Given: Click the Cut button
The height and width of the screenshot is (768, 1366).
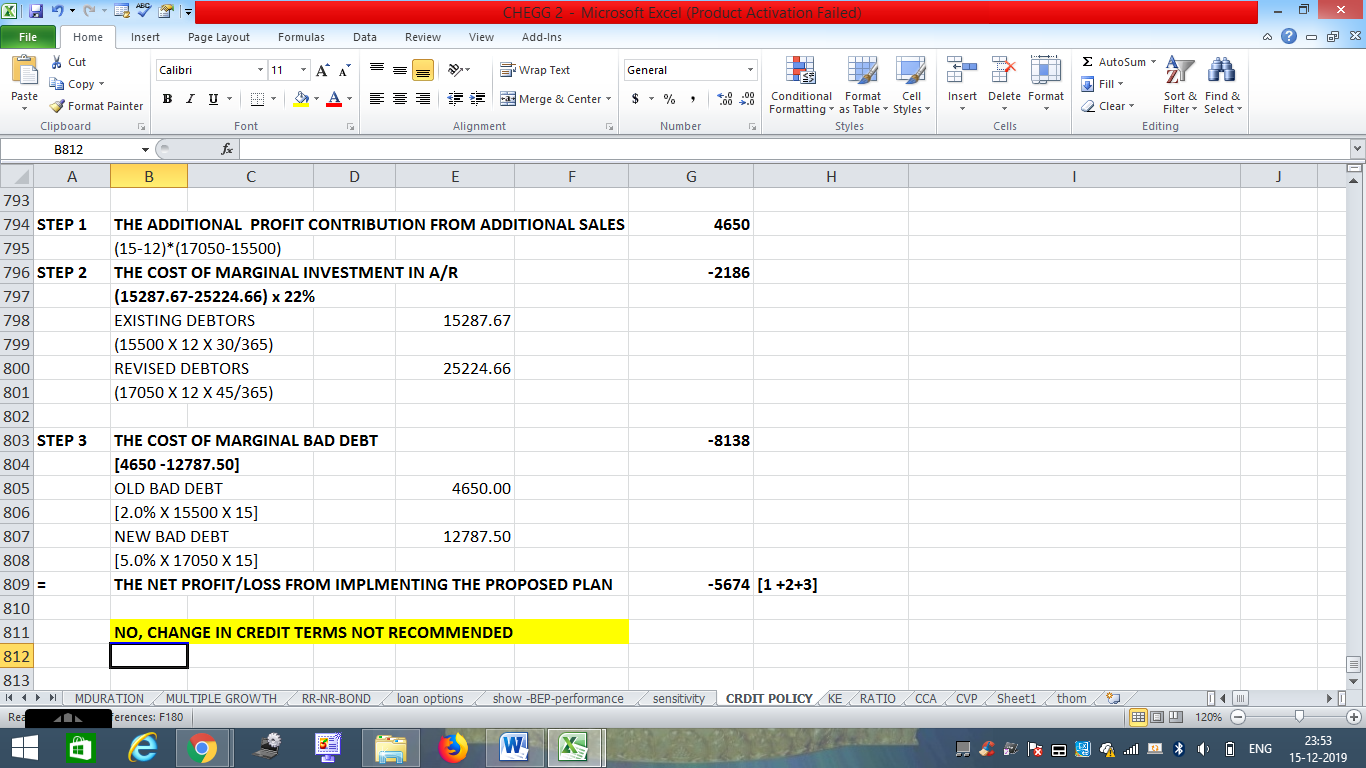Looking at the screenshot, I should point(68,62).
